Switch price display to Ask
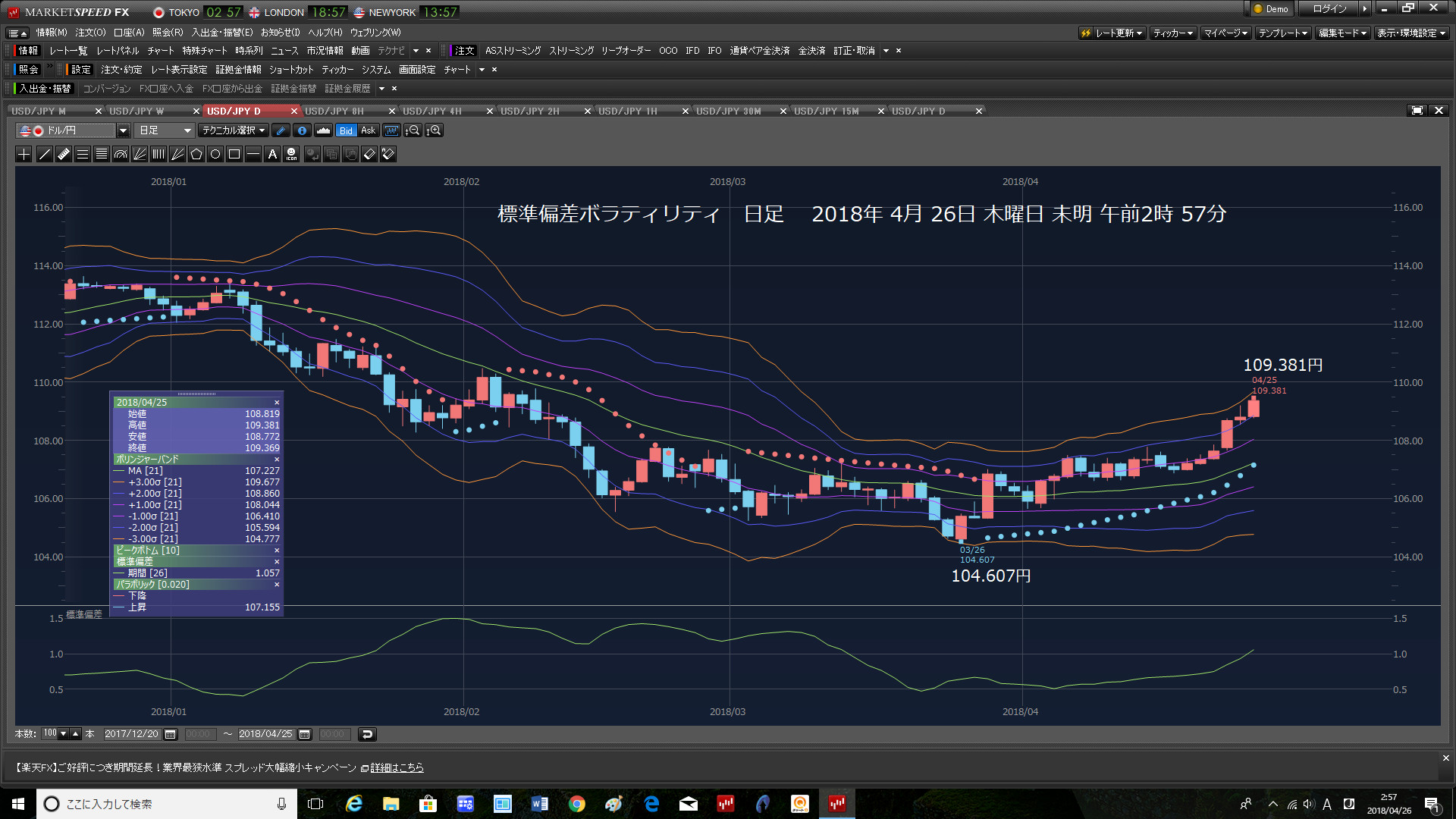 point(369,130)
